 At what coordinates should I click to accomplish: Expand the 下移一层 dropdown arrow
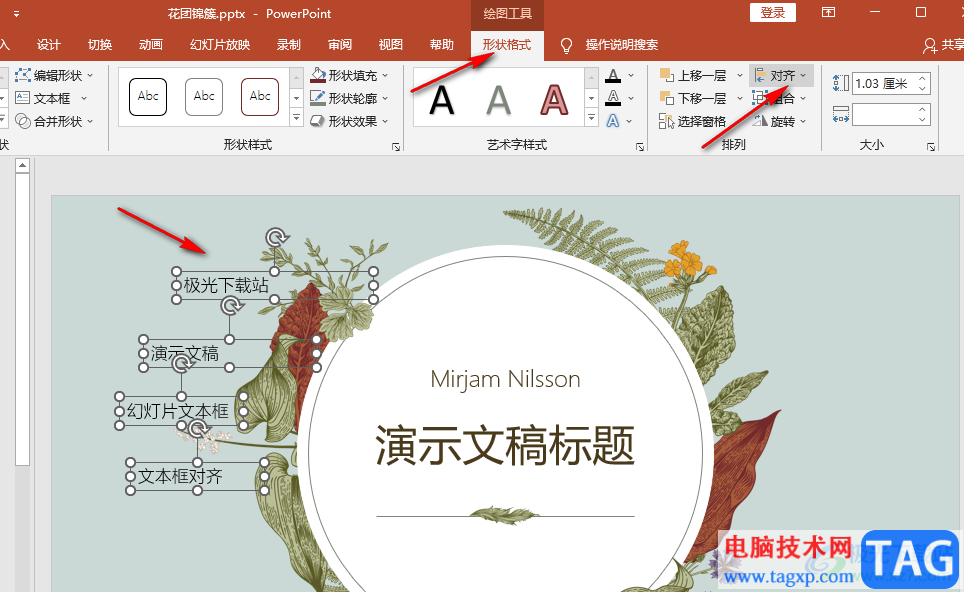pos(740,98)
